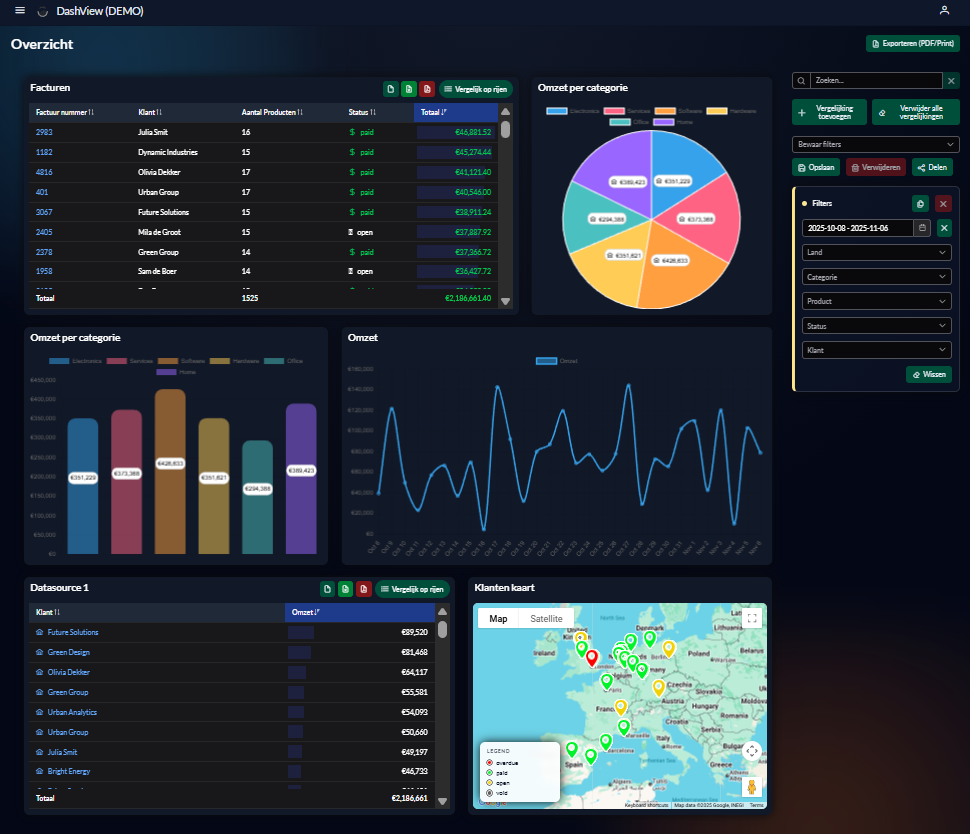Select the Map tab on Klanten kaart
The image size is (970, 834).
click(497, 618)
